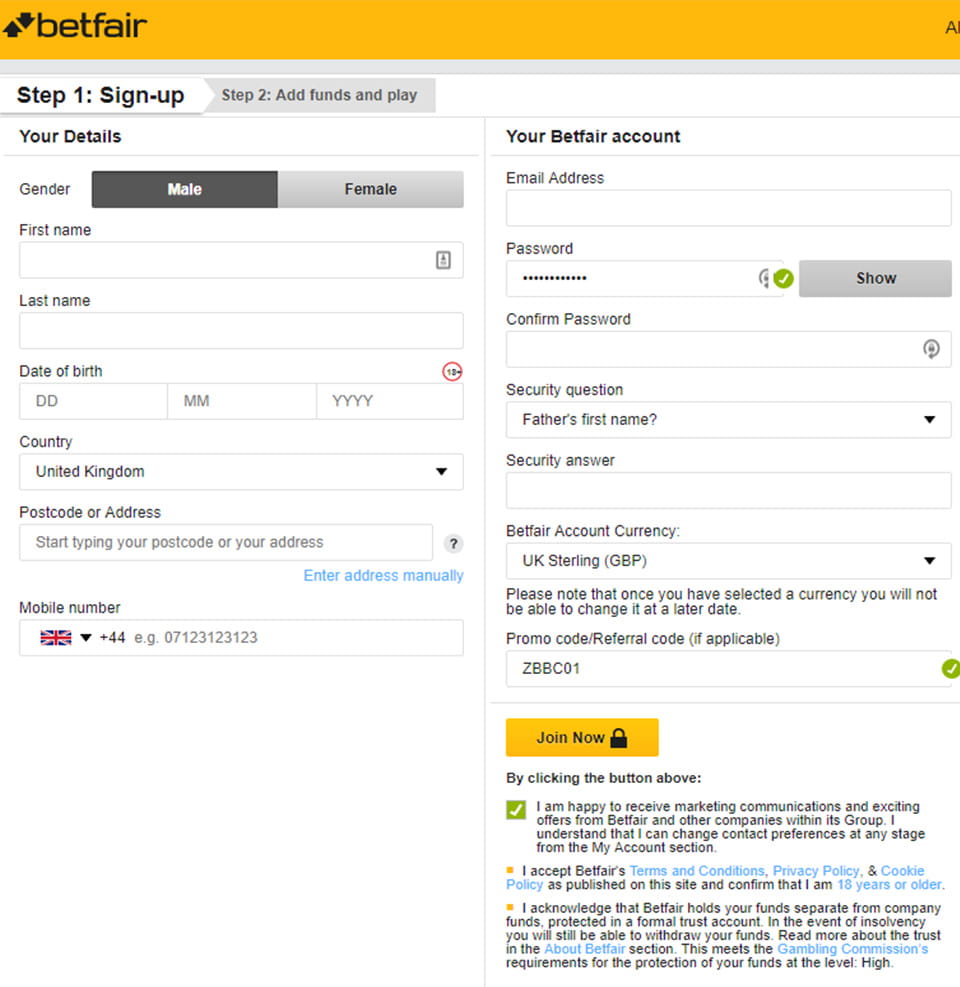Click the green check icon beside promo code

[x=951, y=668]
